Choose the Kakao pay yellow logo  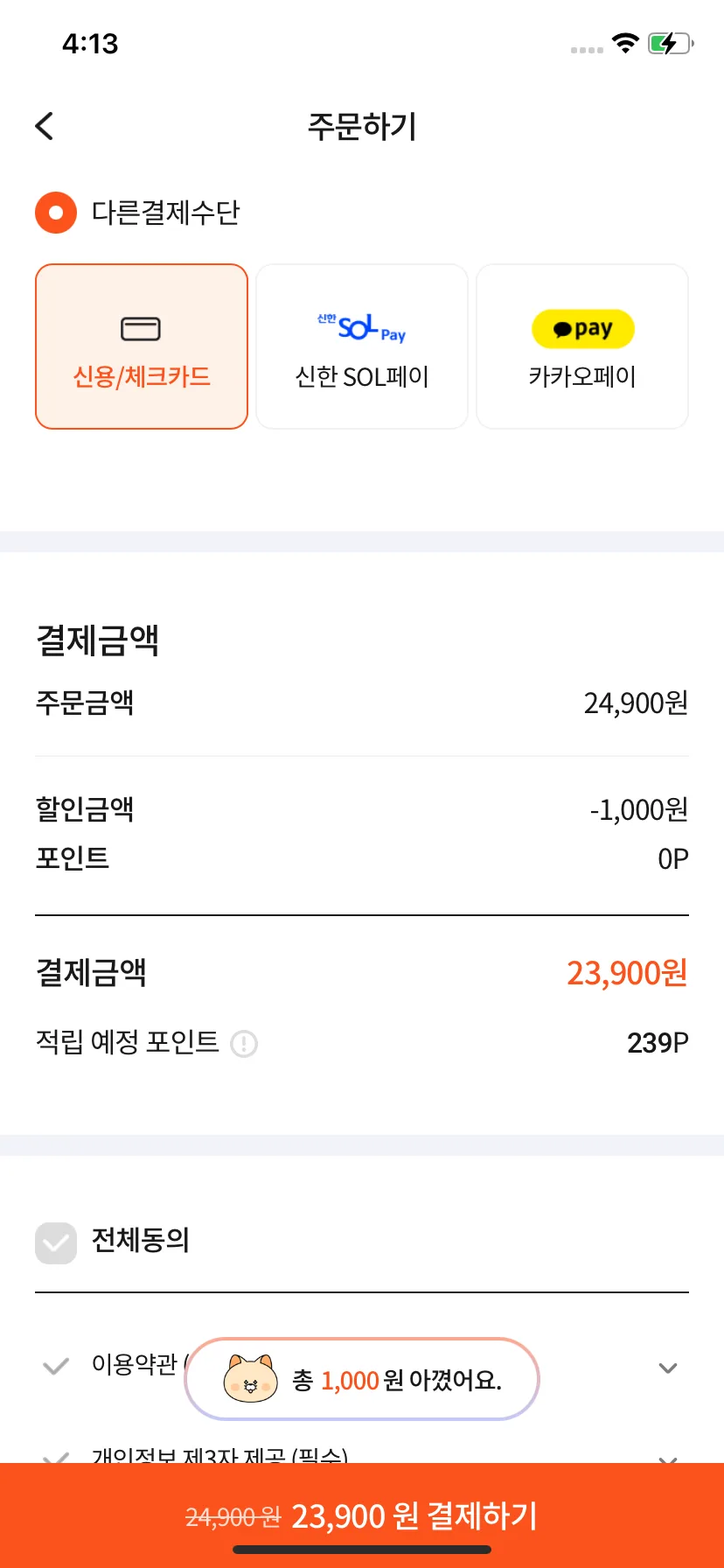(x=583, y=329)
